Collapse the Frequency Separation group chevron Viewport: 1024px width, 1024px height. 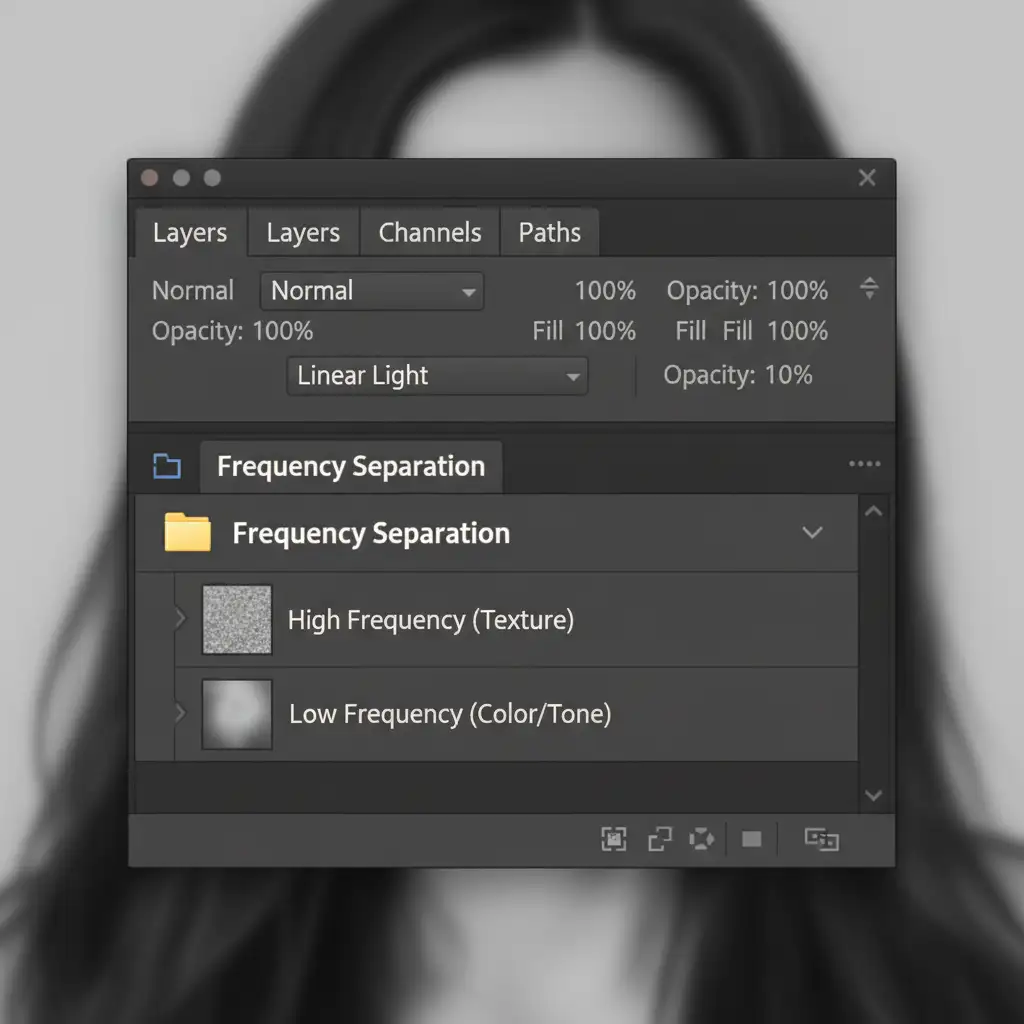click(812, 533)
